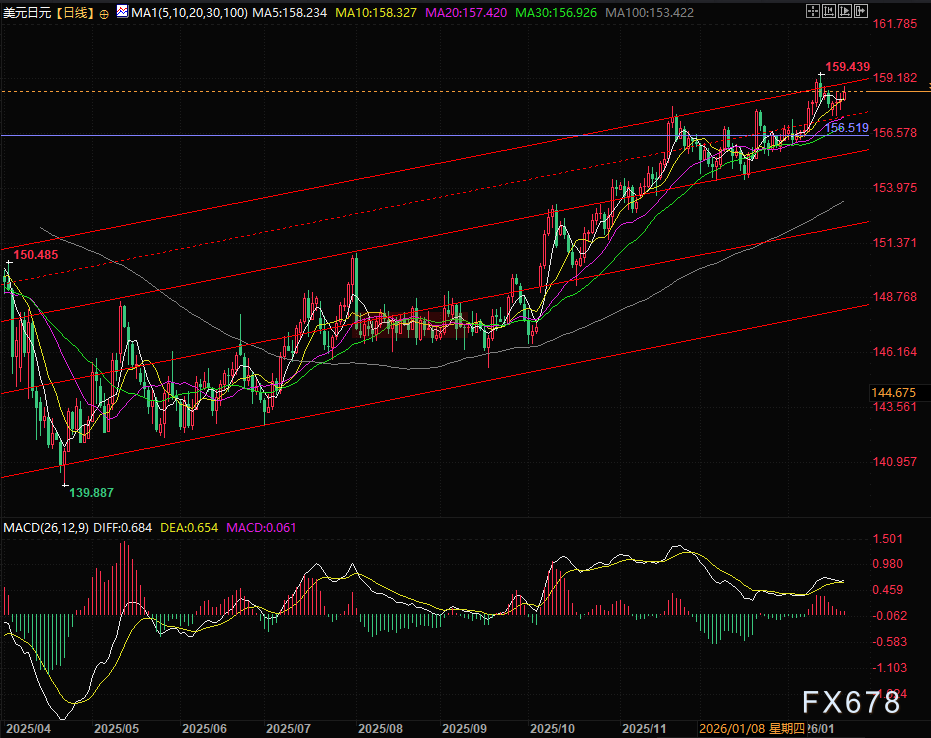Open the 日线 period selector
The width and height of the screenshot is (931, 738).
pyautogui.click(x=75, y=13)
